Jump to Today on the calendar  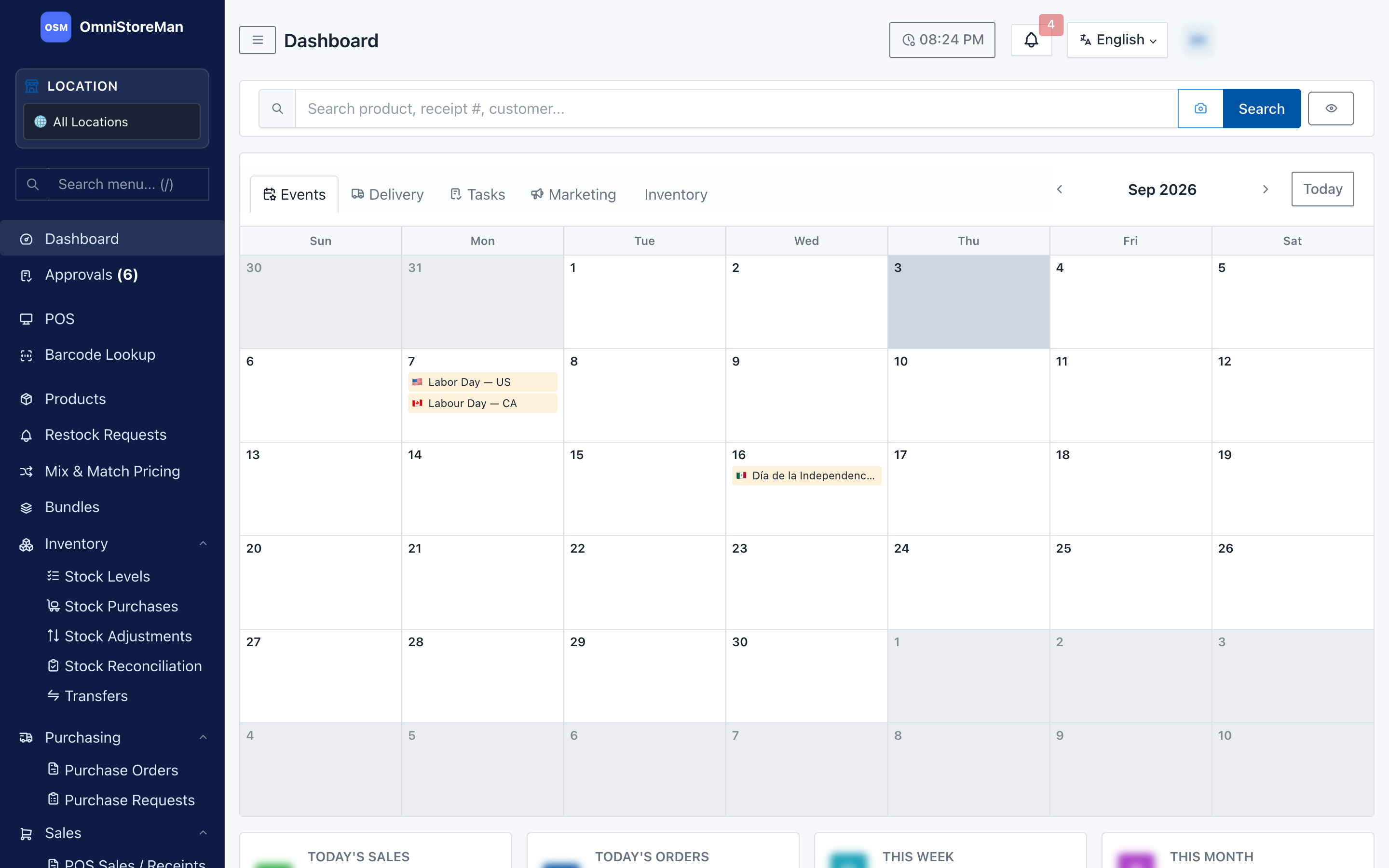1322,189
